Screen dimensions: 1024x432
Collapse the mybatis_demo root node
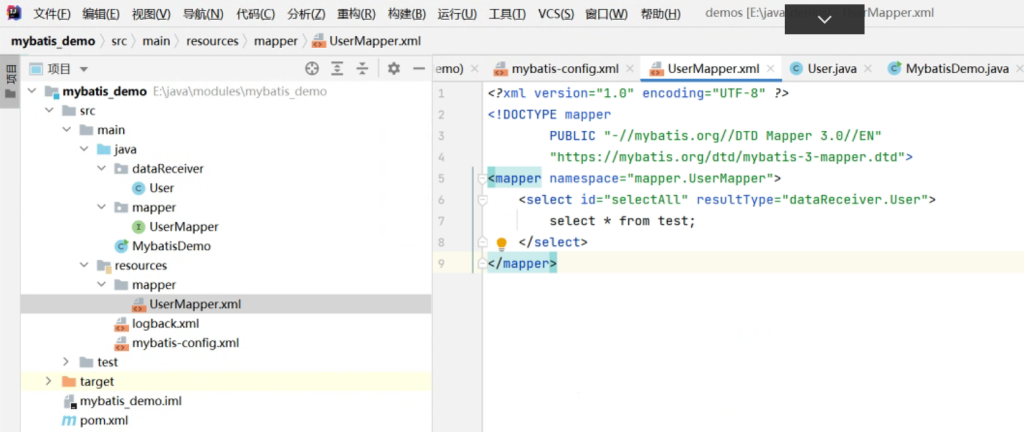32,91
